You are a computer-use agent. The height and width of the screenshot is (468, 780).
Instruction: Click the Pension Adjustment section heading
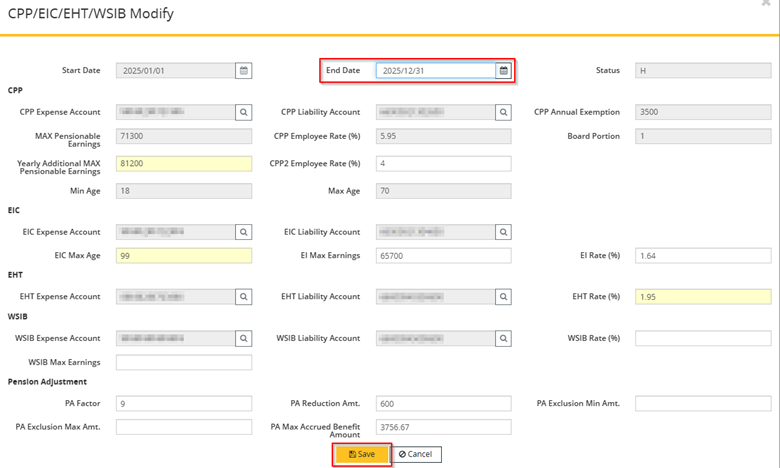[x=47, y=382]
